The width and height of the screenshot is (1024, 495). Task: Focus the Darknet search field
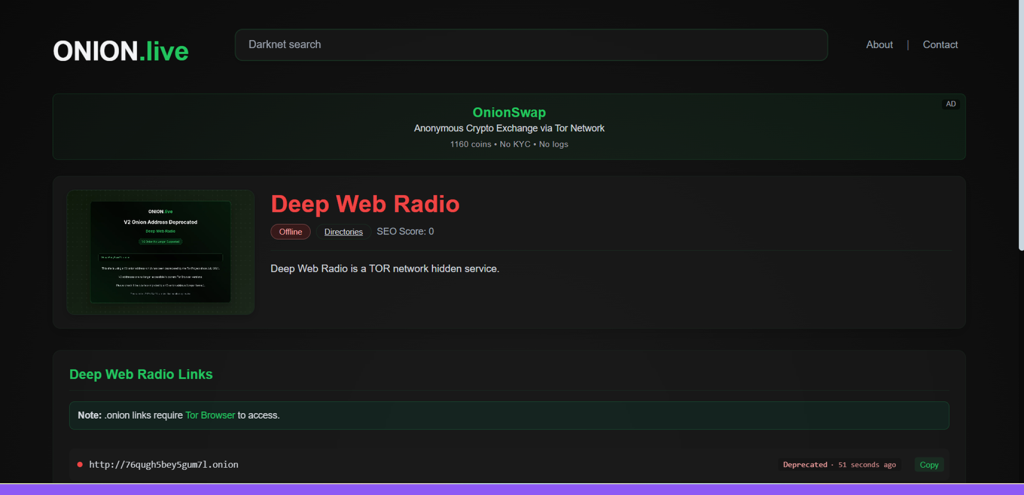coord(530,45)
